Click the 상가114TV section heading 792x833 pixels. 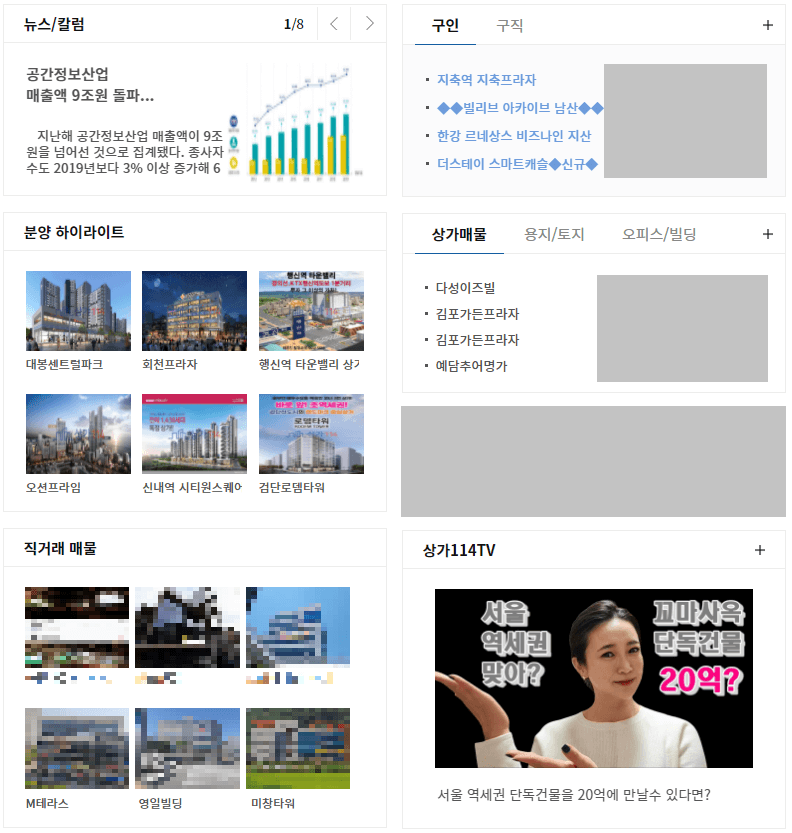459,550
